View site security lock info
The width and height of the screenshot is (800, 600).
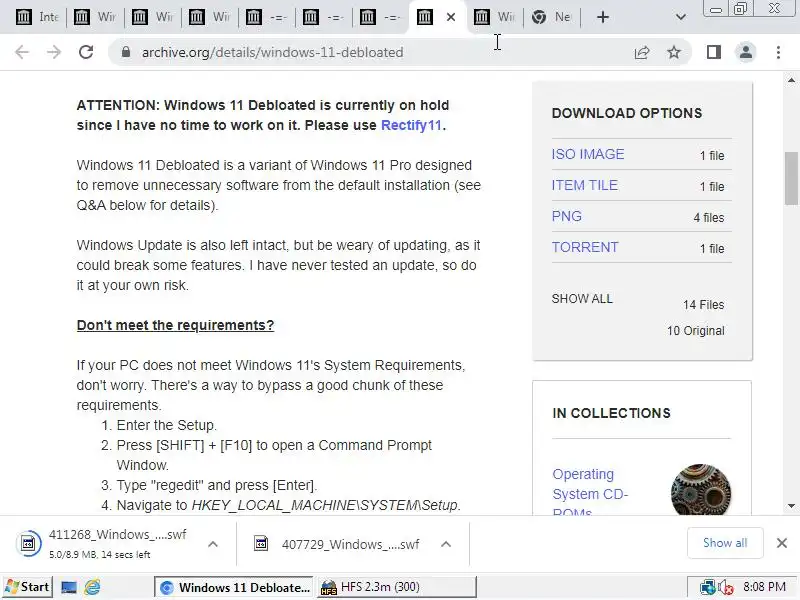tap(126, 52)
